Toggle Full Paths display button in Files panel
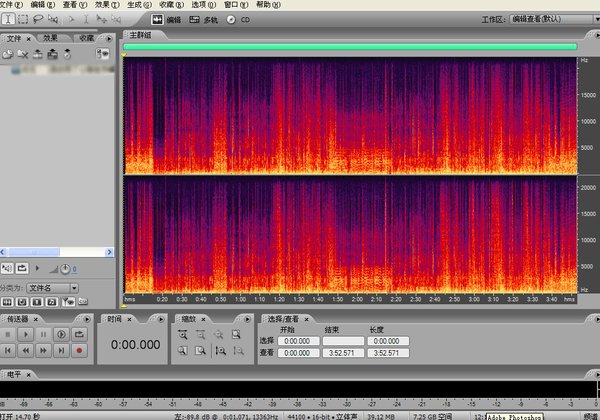Viewport: 600px width, 420px height. (83, 302)
